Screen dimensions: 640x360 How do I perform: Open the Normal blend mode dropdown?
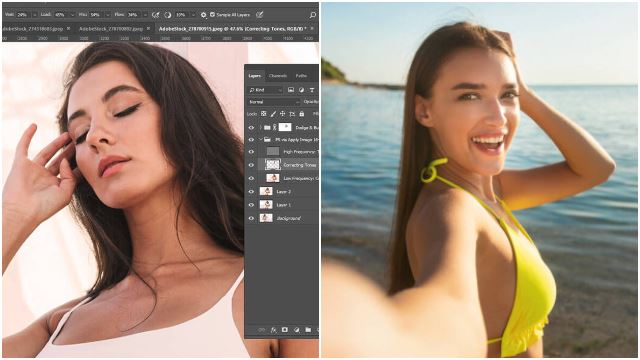[273, 102]
